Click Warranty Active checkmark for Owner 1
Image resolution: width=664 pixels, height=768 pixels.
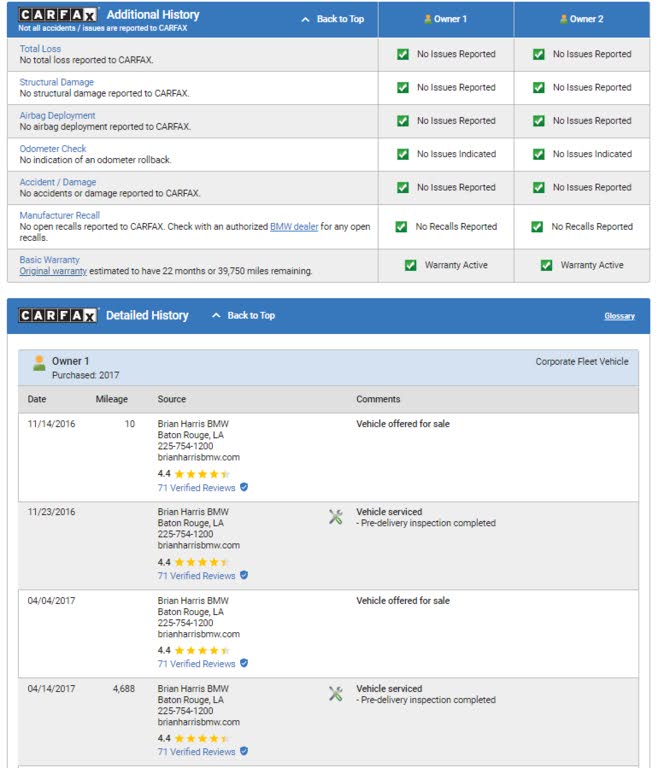click(x=410, y=265)
